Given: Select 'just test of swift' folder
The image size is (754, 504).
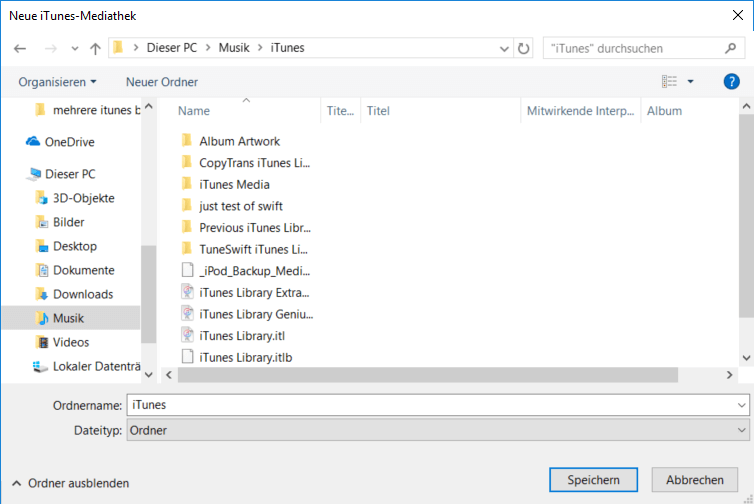Looking at the screenshot, I should tap(232, 206).
